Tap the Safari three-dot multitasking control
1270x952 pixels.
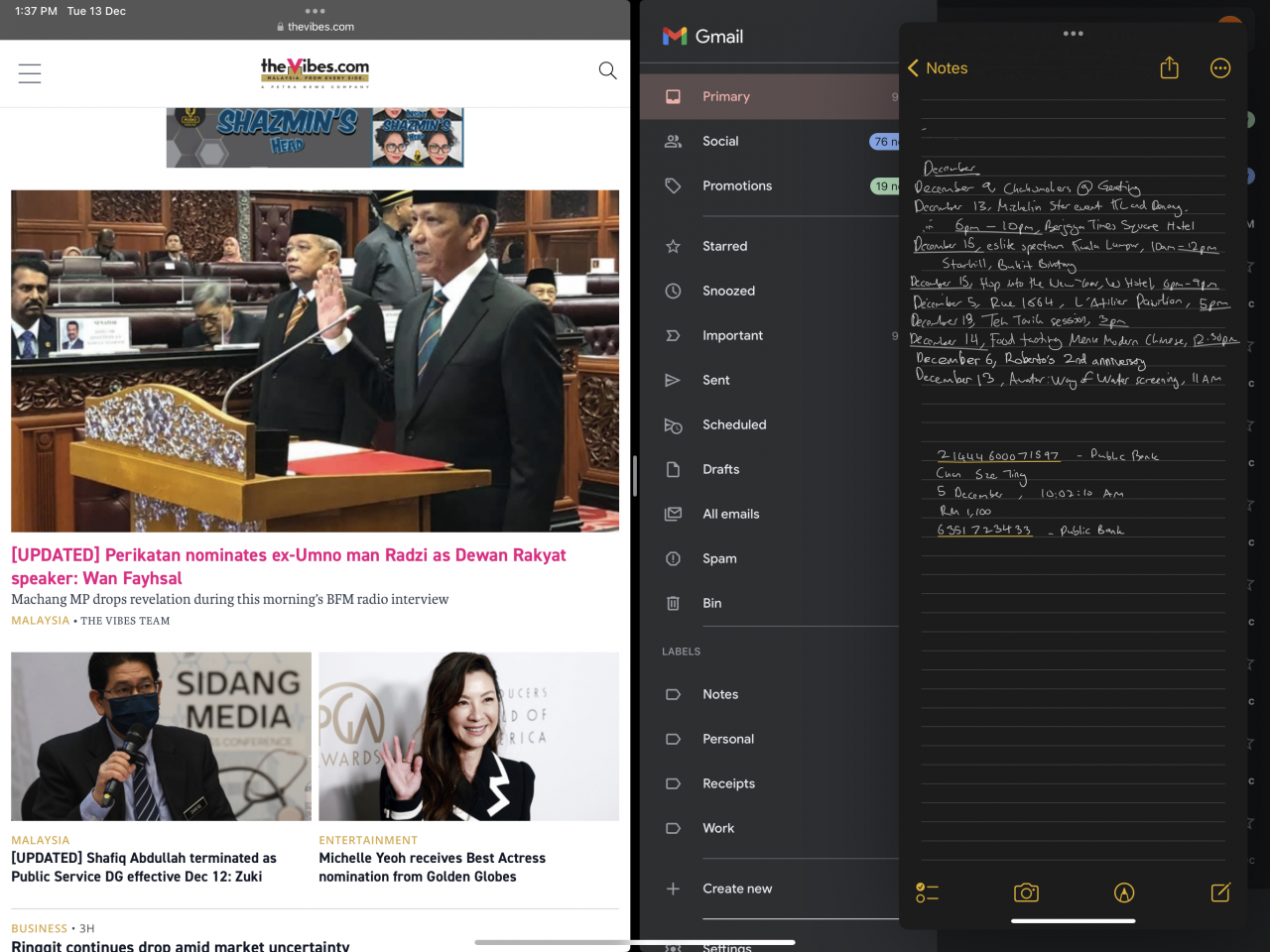316,11
